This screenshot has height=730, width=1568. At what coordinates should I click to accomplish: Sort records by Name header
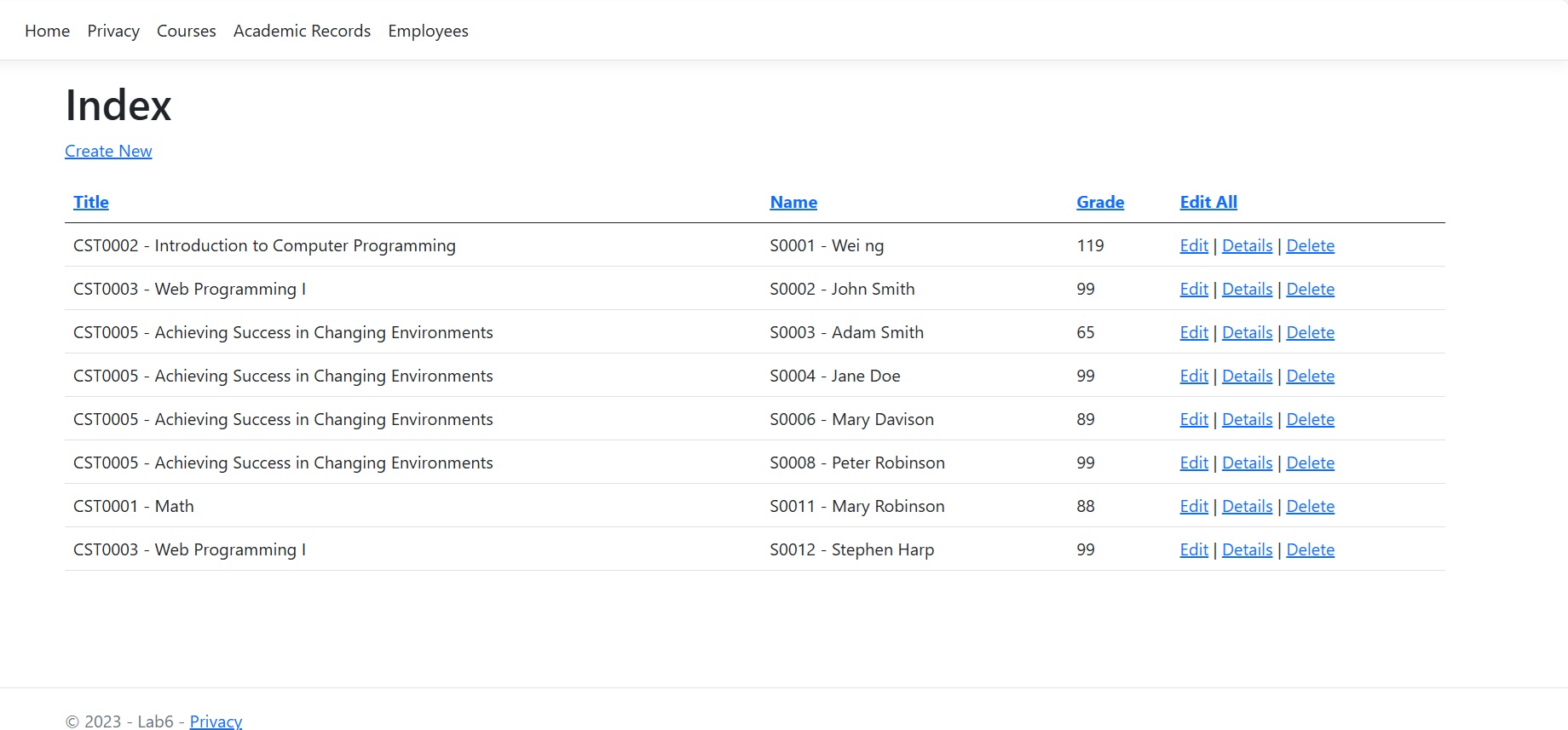[793, 202]
